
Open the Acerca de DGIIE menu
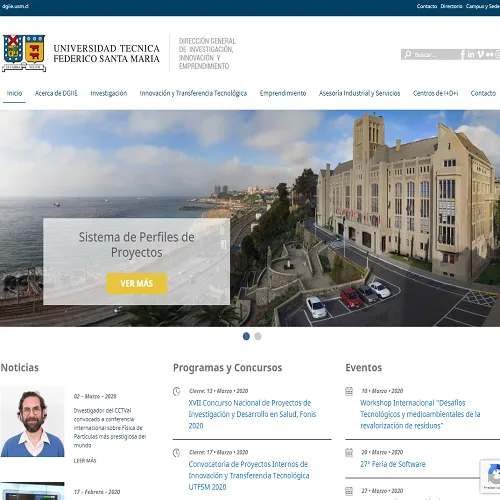(x=56, y=93)
